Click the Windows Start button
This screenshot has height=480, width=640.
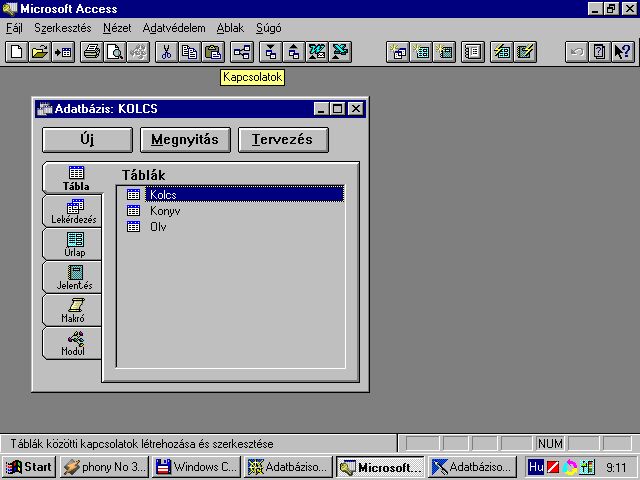tap(29, 467)
